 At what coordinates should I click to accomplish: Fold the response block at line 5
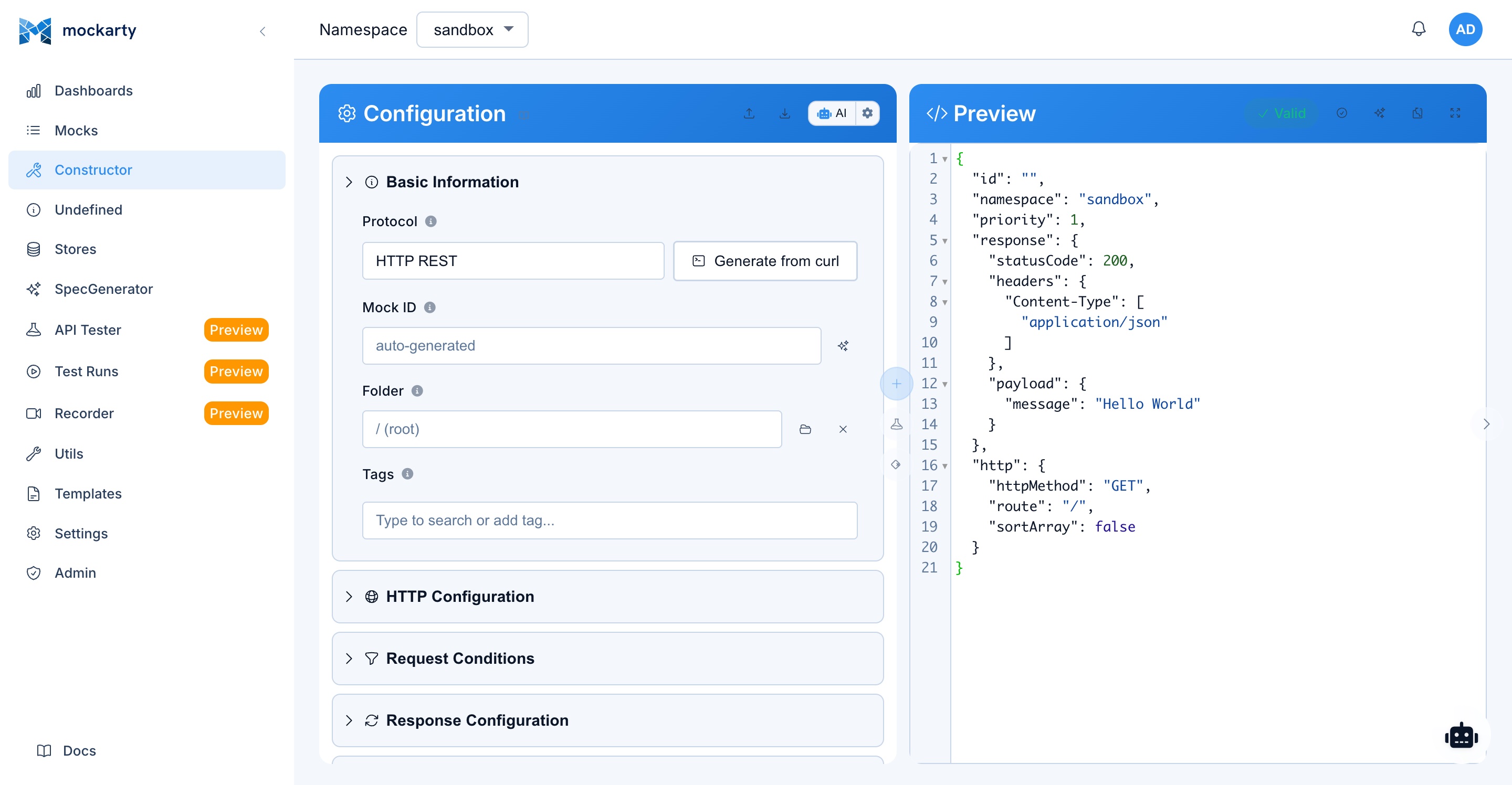tap(945, 240)
